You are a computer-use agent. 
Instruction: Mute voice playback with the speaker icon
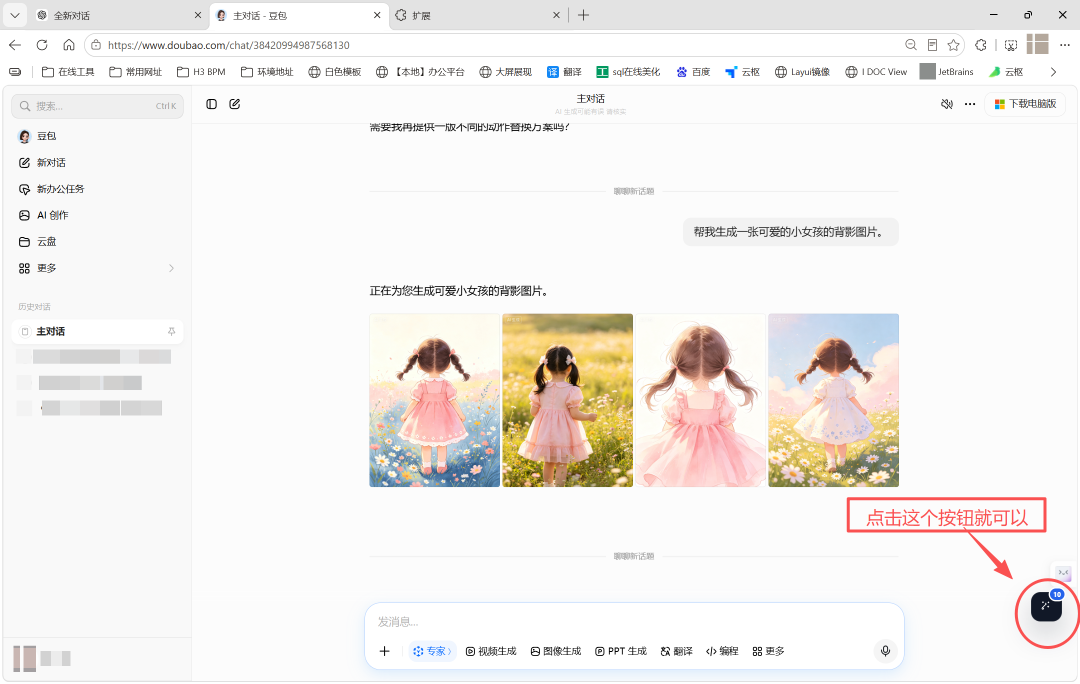[947, 104]
